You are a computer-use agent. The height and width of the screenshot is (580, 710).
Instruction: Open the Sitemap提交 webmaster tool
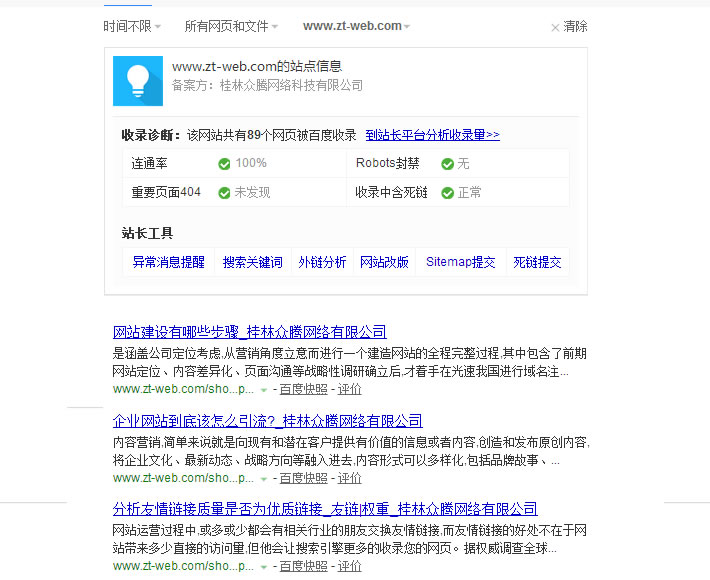point(461,262)
